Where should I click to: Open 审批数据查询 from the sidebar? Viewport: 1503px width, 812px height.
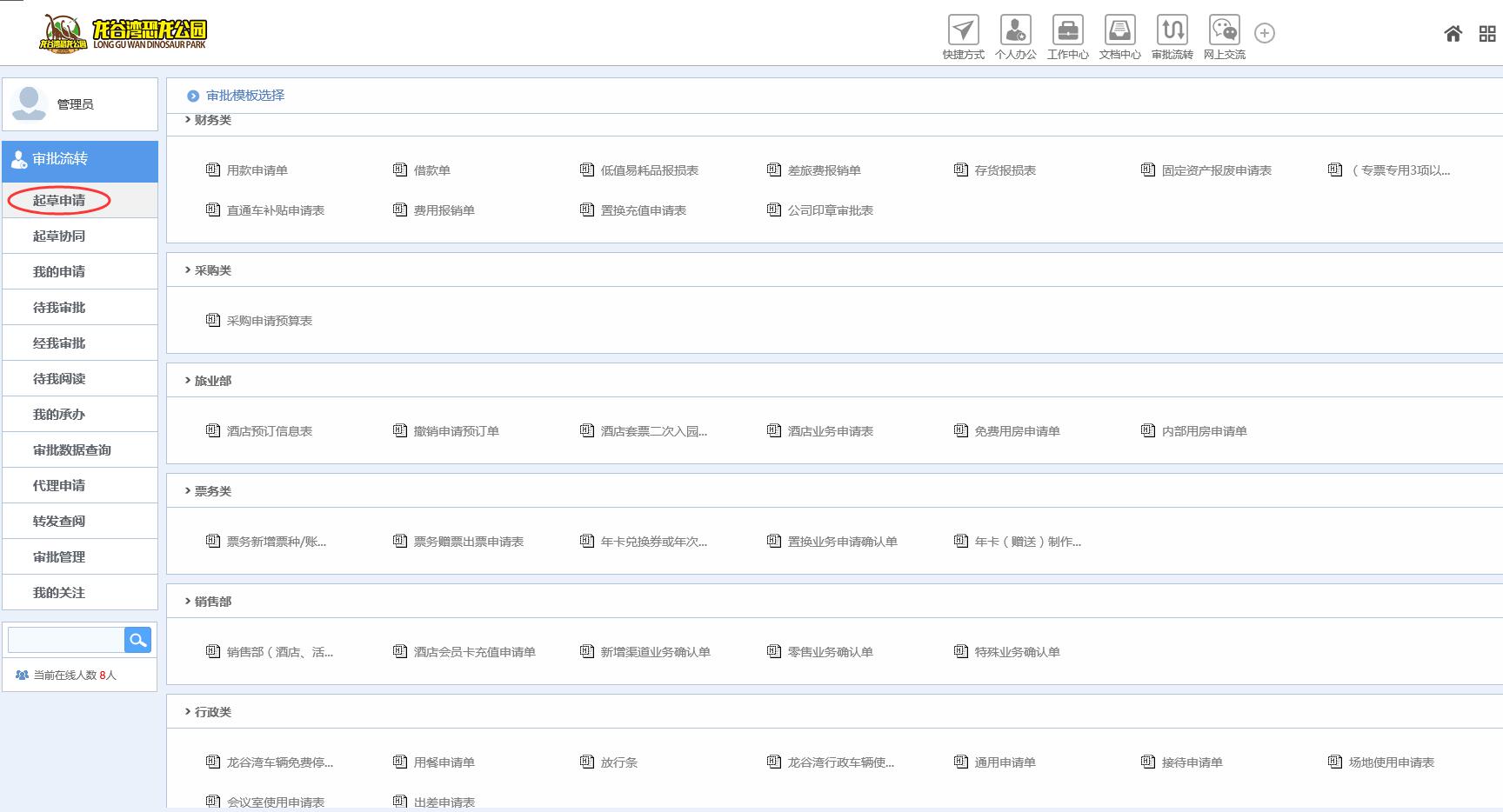71,450
